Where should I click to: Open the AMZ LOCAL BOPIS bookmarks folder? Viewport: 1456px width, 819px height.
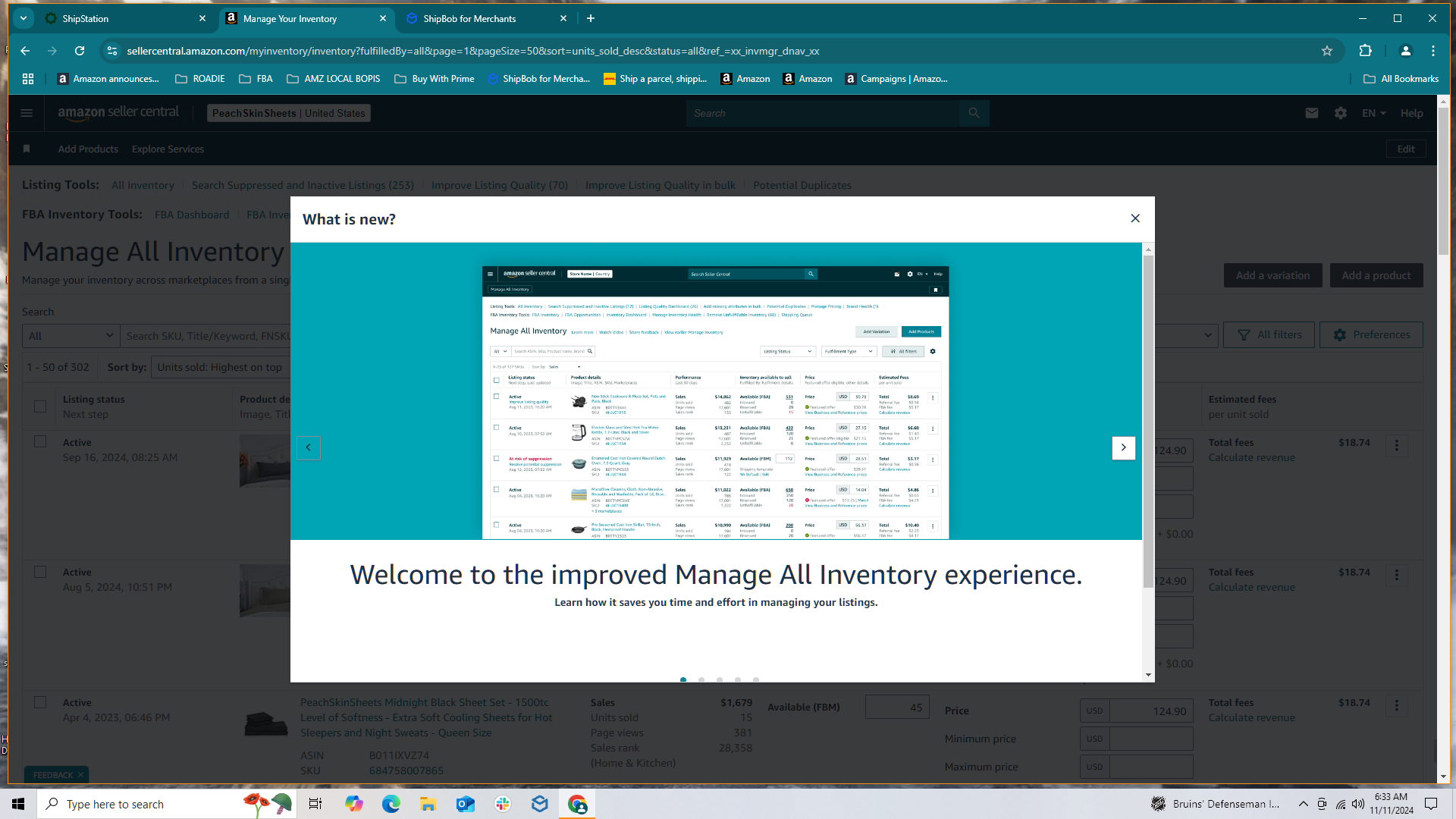333,79
